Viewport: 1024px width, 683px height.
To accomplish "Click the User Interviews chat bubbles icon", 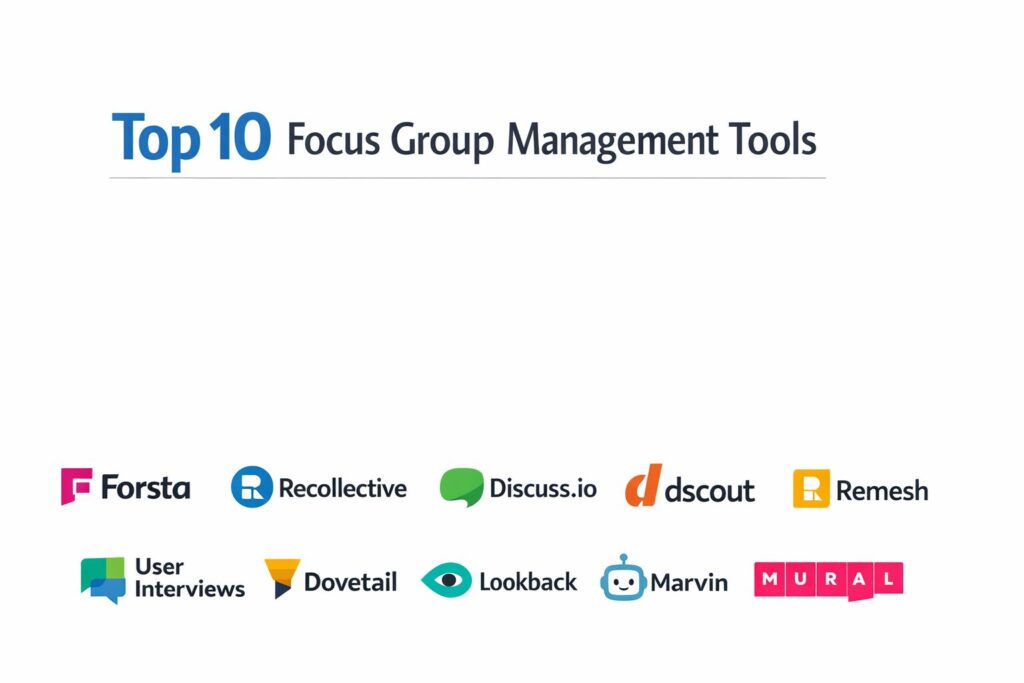I will pos(103,579).
